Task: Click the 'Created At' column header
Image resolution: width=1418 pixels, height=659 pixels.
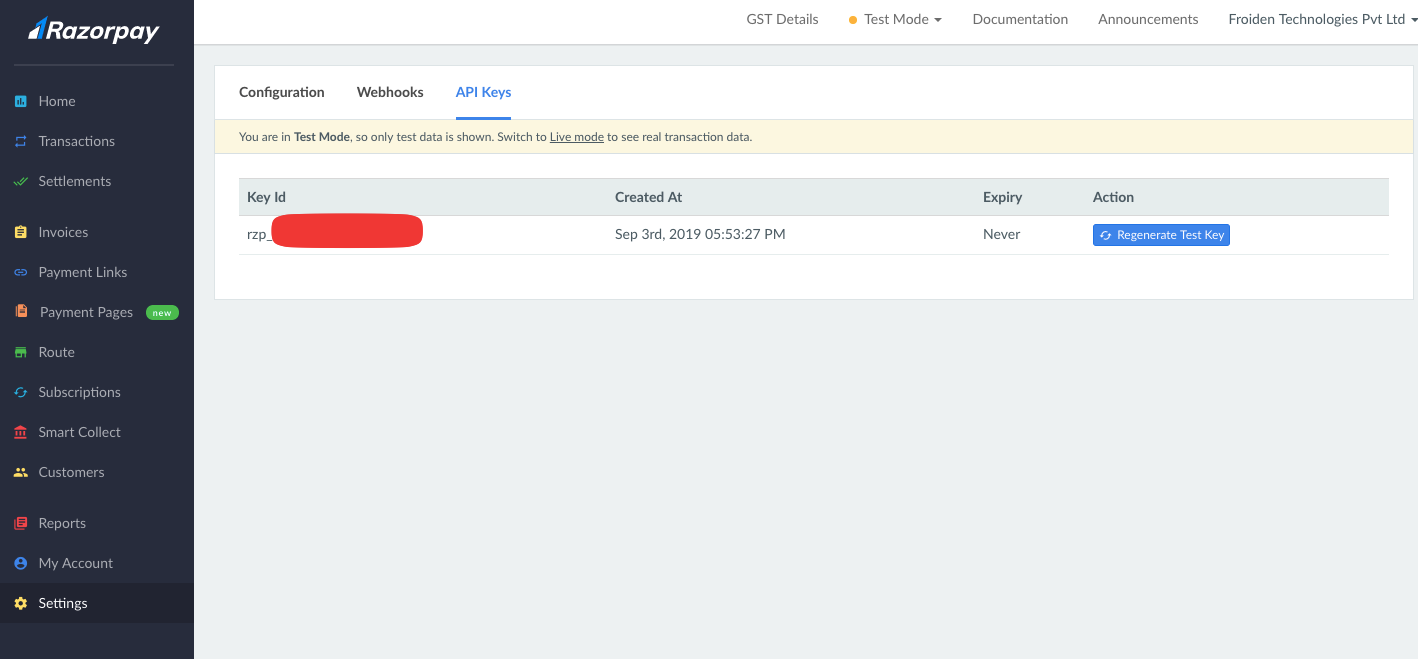Action: 649,197
